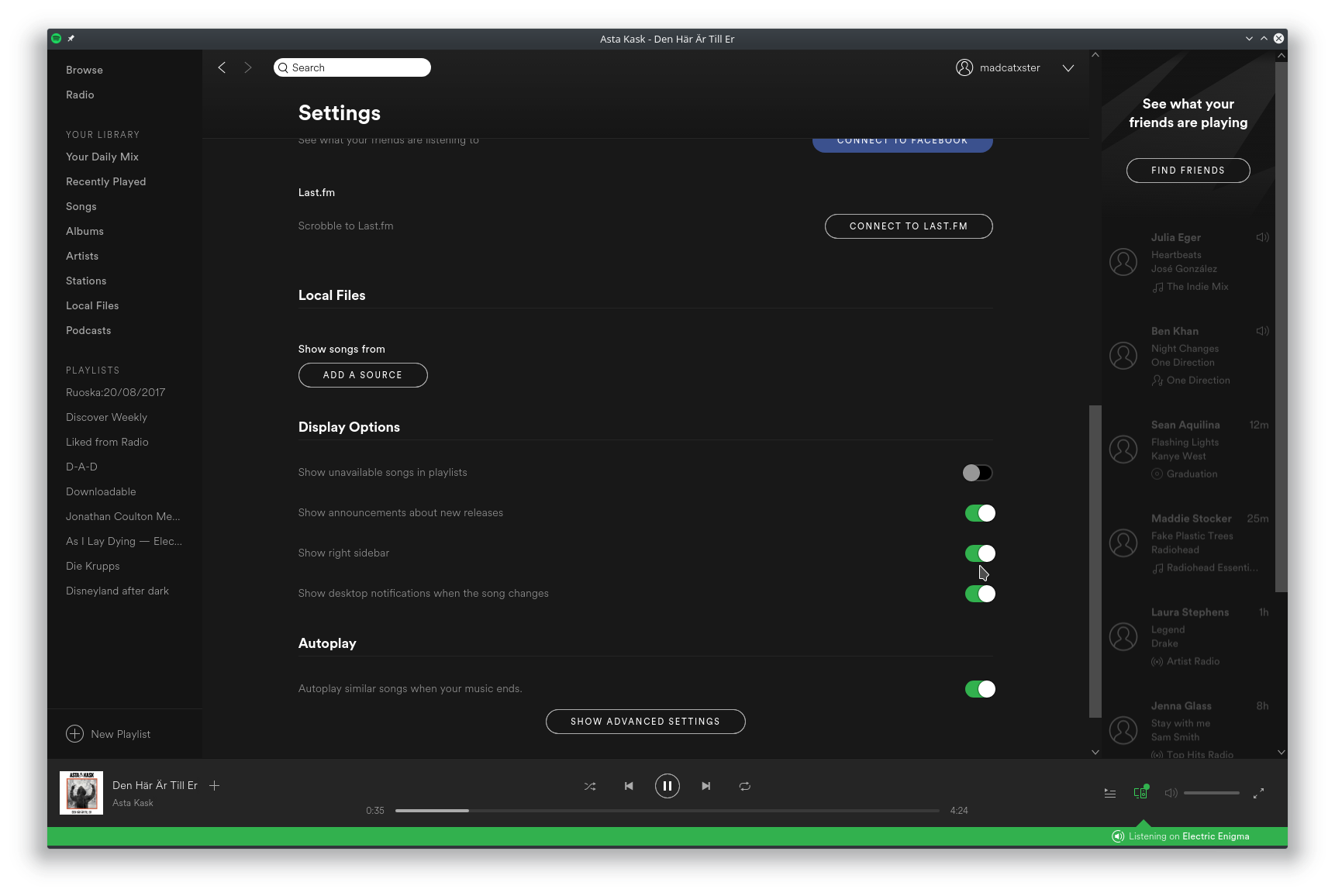1335x896 pixels.
Task: Click speaker icon next to Ben Khan
Action: coord(1263,331)
